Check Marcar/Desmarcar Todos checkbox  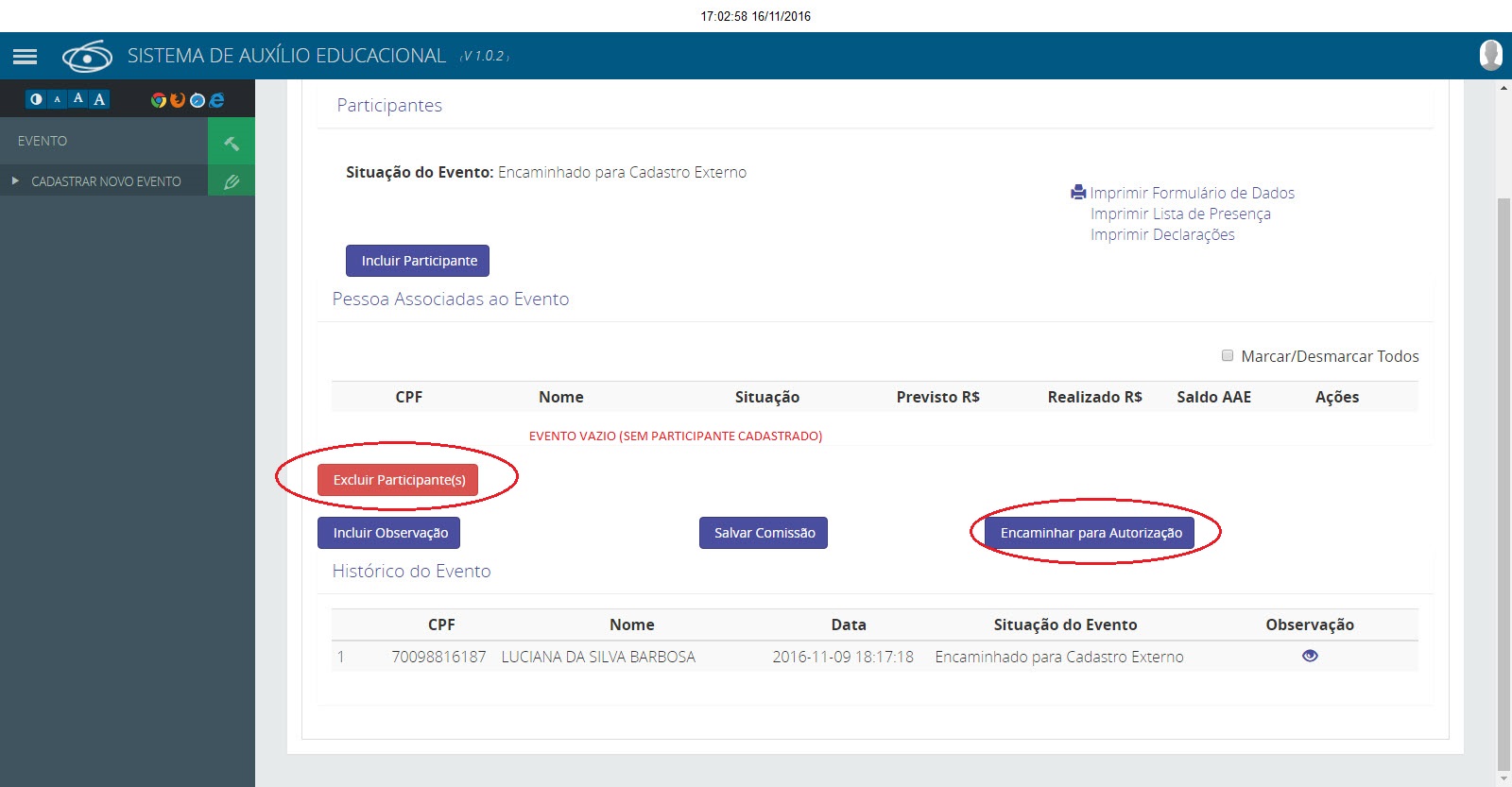pos(1228,355)
